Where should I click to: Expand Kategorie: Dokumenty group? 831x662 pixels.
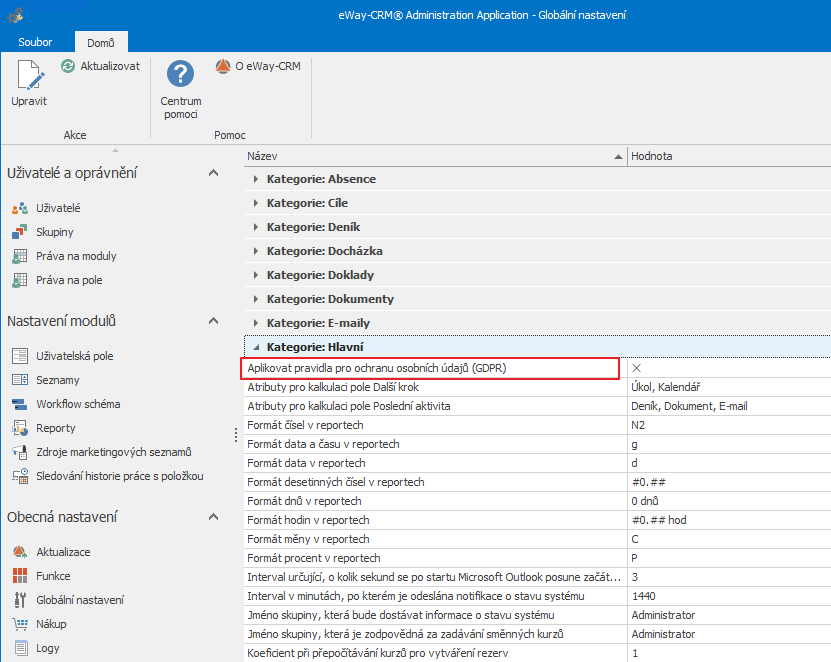(256, 299)
